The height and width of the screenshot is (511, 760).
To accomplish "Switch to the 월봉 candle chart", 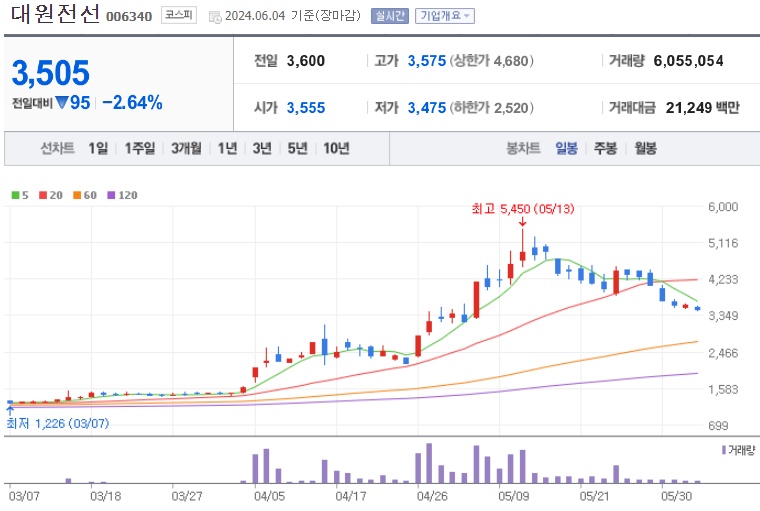I will (x=646, y=148).
